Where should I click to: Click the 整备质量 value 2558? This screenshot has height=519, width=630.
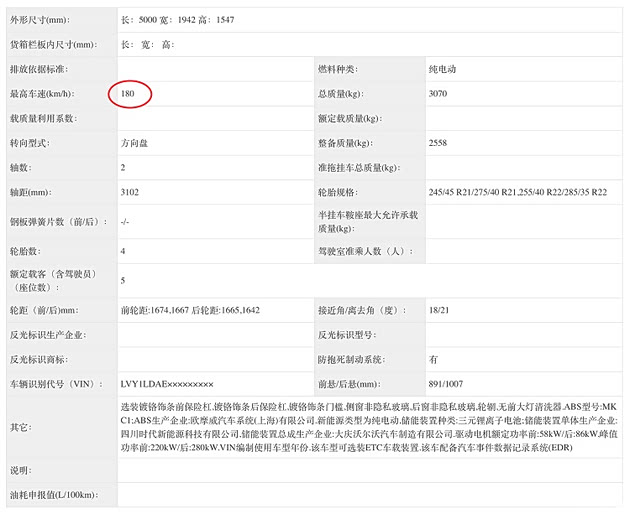439,143
